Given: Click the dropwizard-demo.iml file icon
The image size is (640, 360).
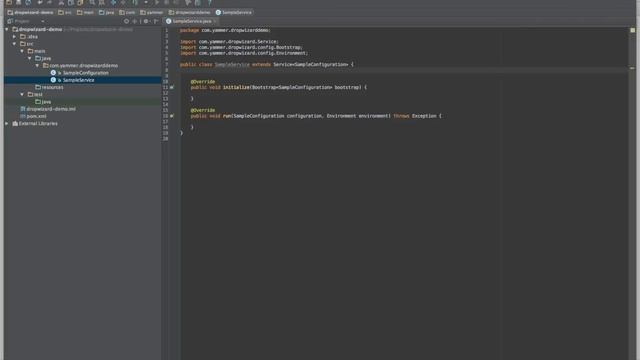Looking at the screenshot, I should click(23, 109).
